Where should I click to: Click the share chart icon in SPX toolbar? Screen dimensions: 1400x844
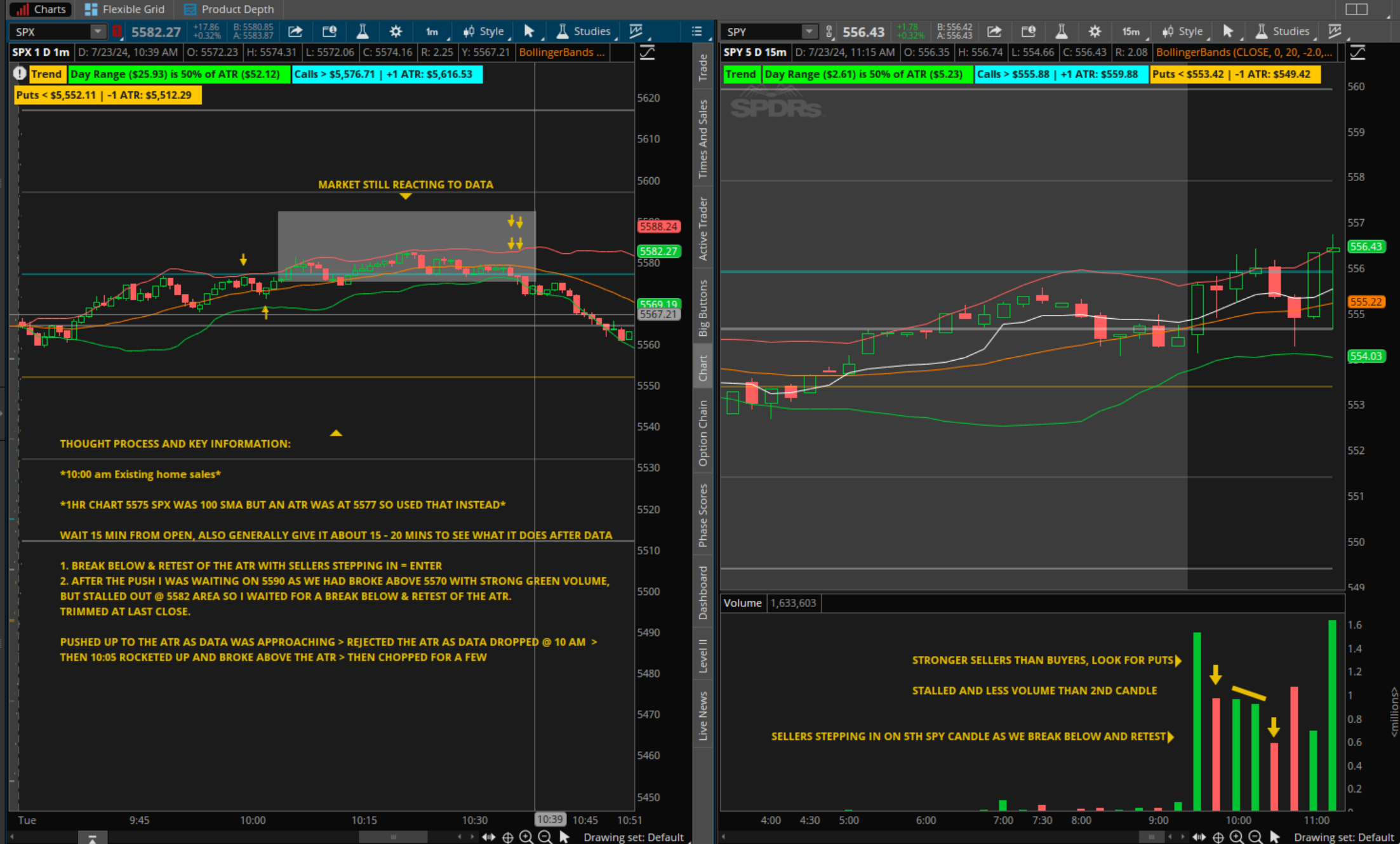pyautogui.click(x=295, y=32)
